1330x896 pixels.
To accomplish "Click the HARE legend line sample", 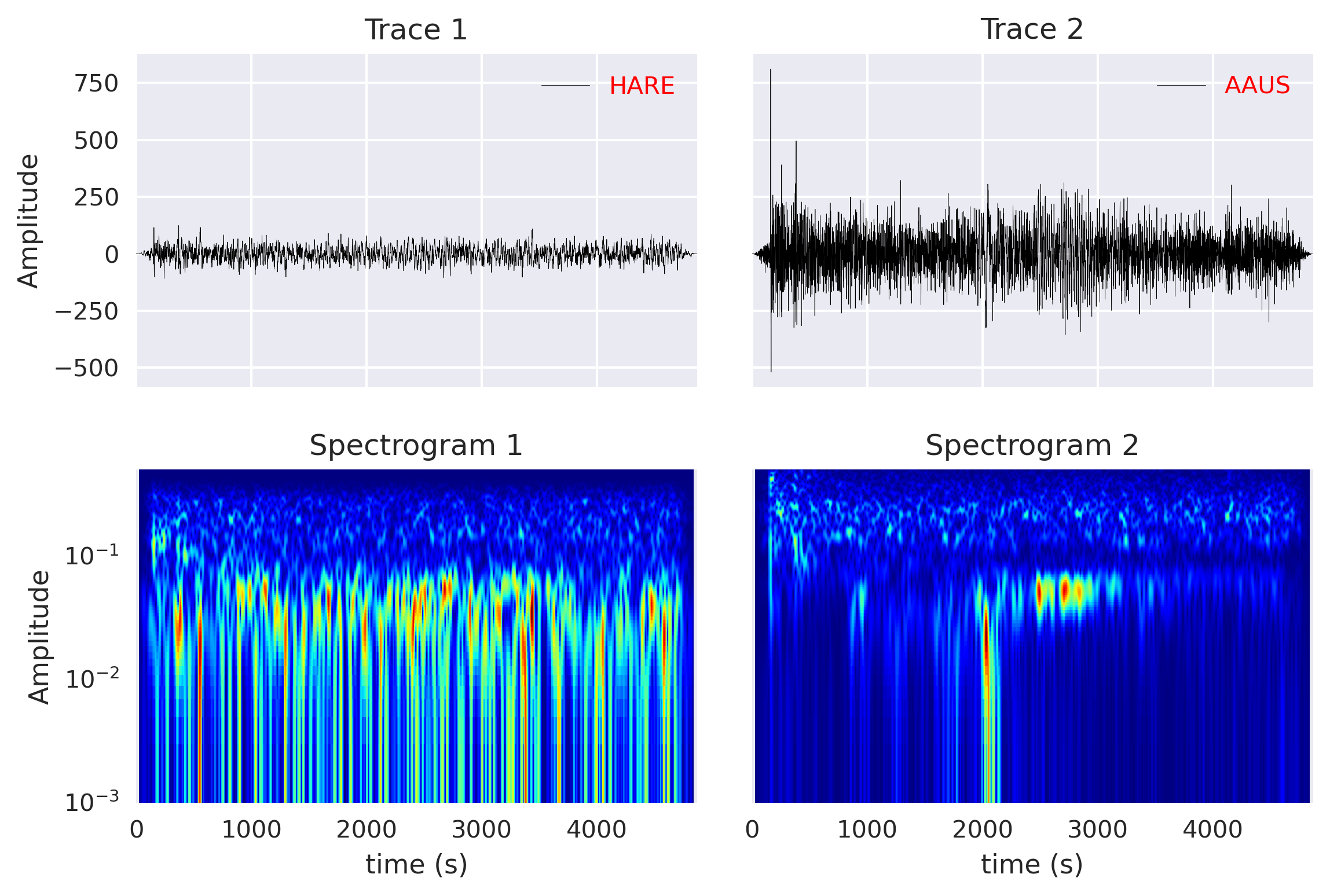I will (x=565, y=86).
